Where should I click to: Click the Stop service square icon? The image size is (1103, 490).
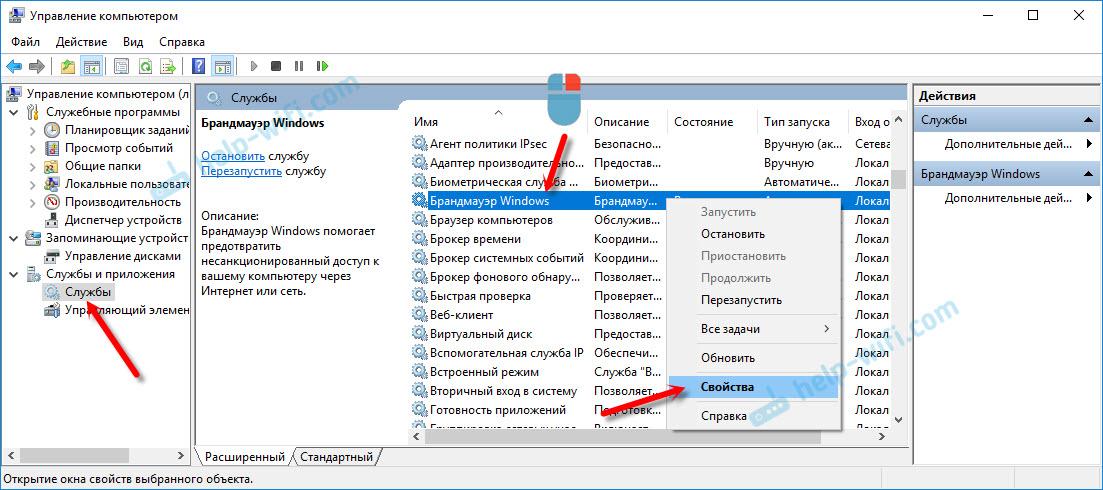tap(276, 66)
